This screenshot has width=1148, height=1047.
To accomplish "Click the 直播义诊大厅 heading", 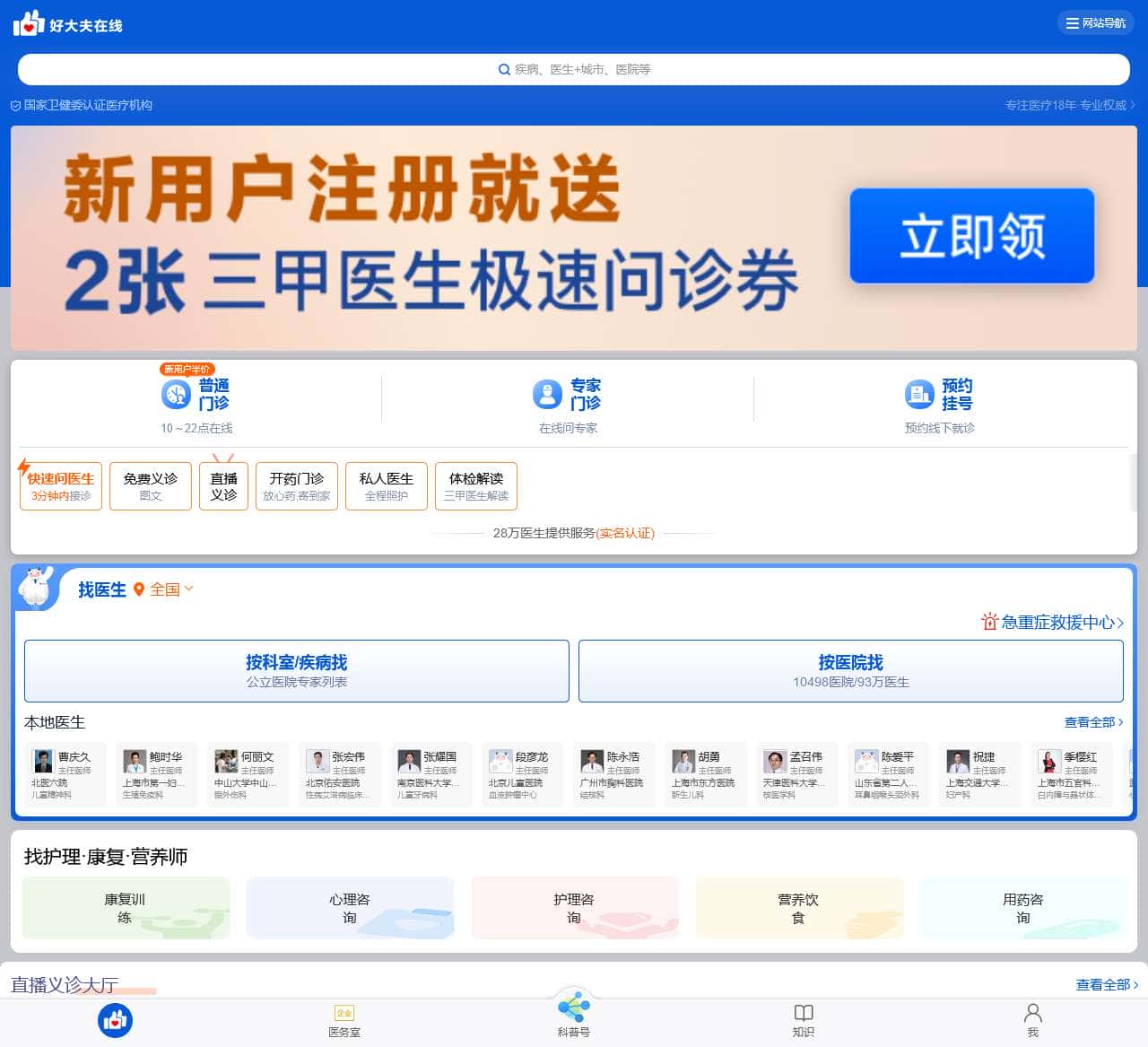I will (65, 985).
